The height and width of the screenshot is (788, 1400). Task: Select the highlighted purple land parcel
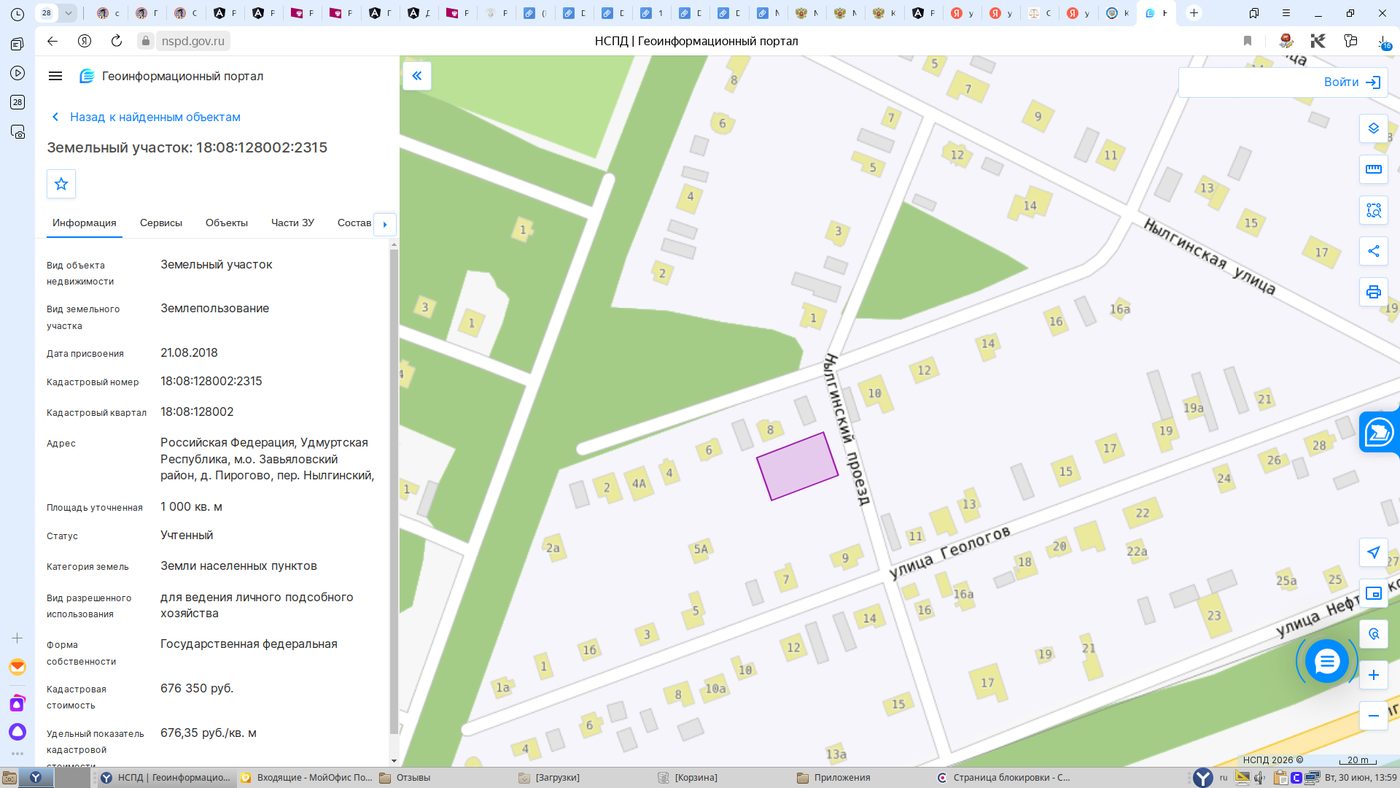click(x=797, y=467)
